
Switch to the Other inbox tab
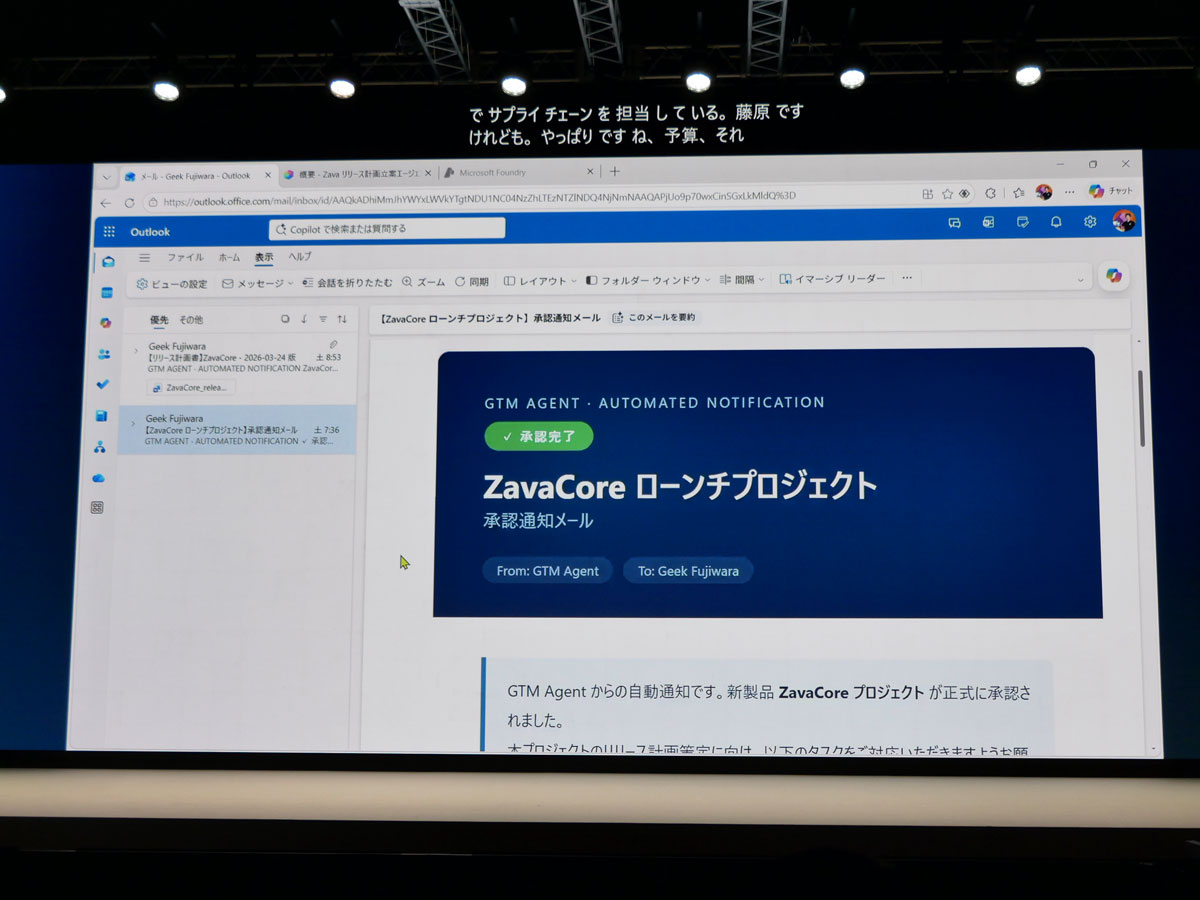coord(191,320)
